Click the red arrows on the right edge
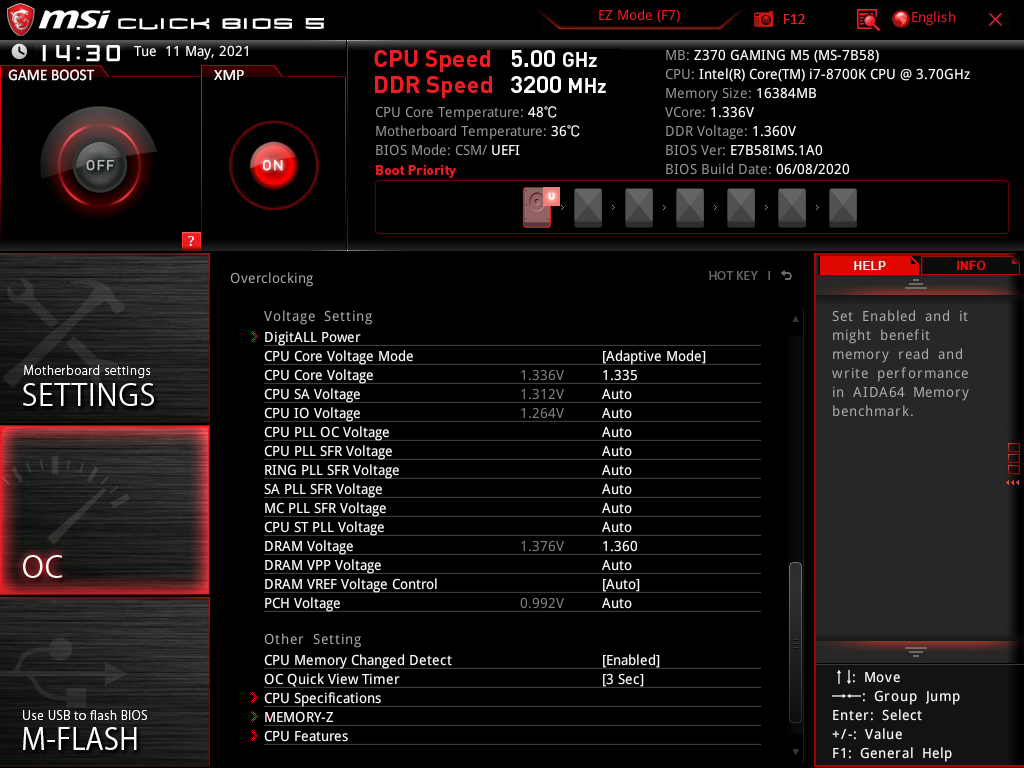The image size is (1024, 768). click(1013, 483)
